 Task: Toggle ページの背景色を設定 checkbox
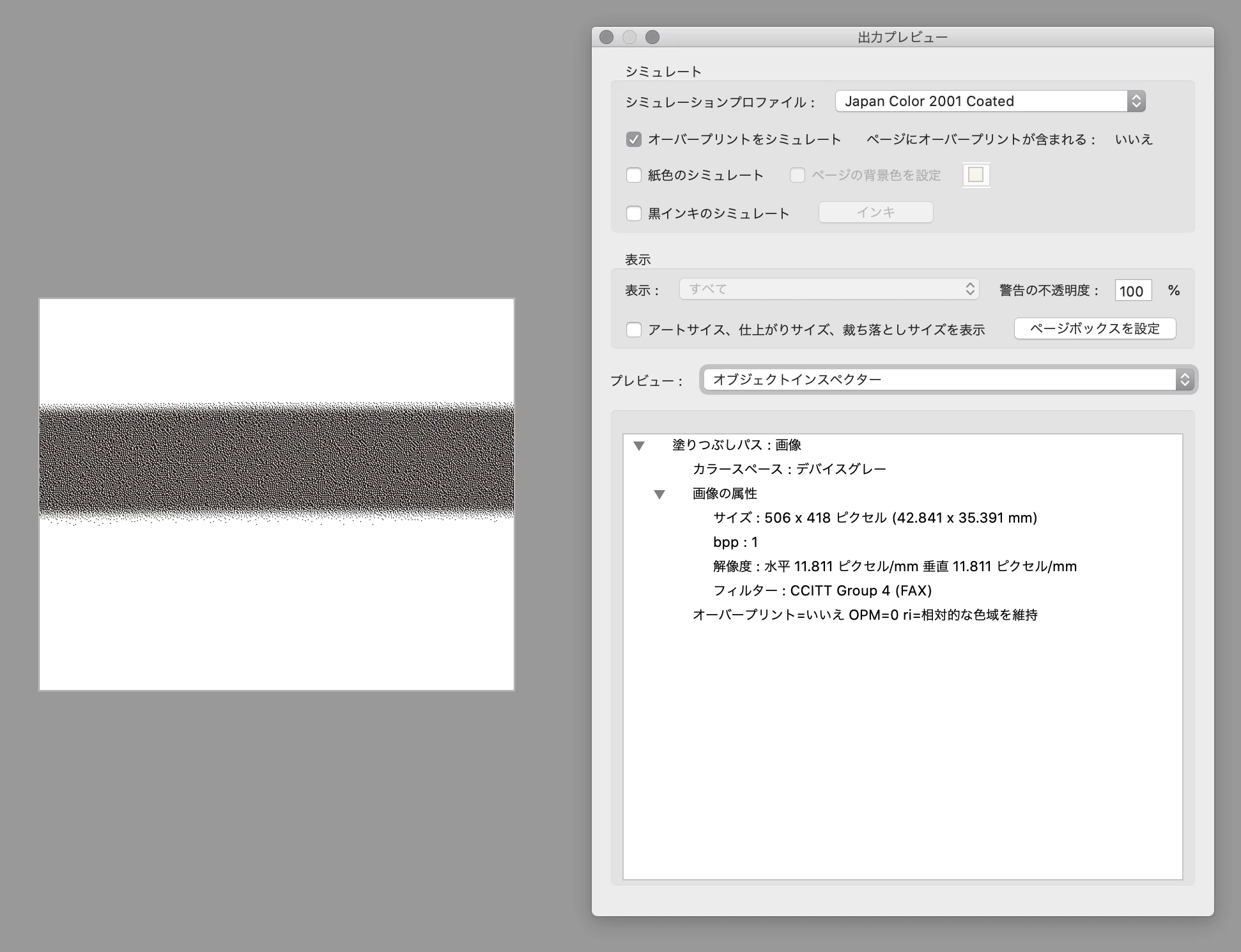[x=797, y=175]
